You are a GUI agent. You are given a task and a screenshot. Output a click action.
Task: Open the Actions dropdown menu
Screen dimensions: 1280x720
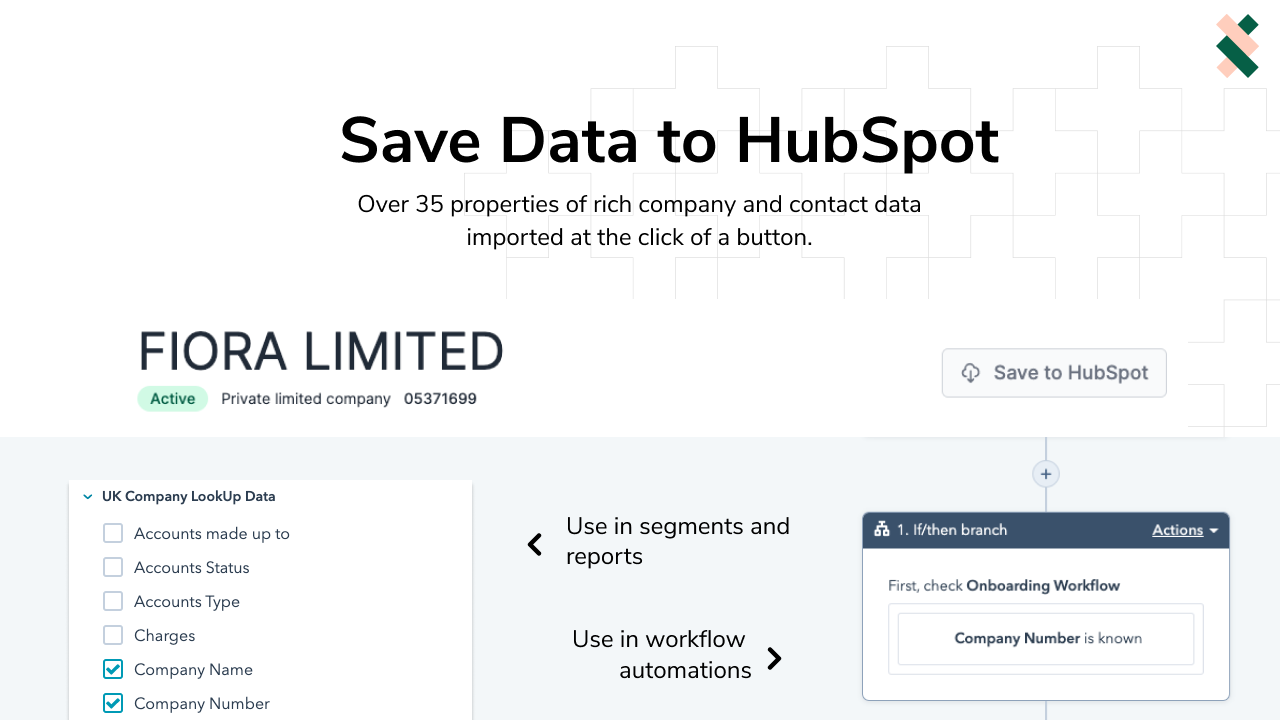click(1185, 530)
